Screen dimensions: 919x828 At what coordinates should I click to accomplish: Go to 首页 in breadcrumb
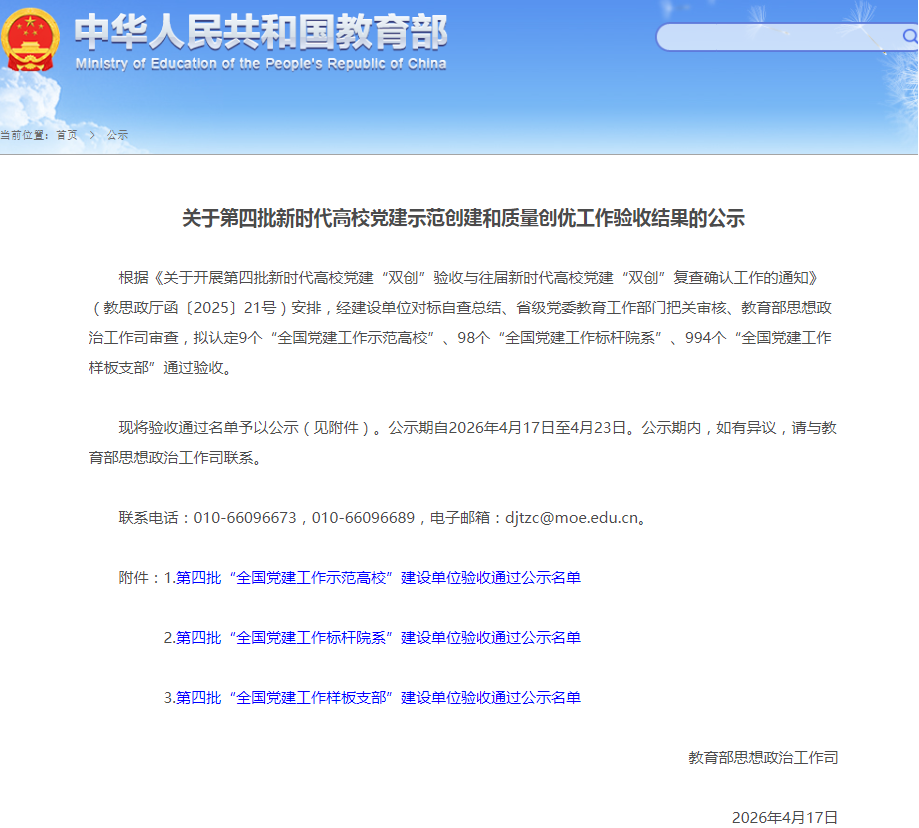[x=67, y=135]
